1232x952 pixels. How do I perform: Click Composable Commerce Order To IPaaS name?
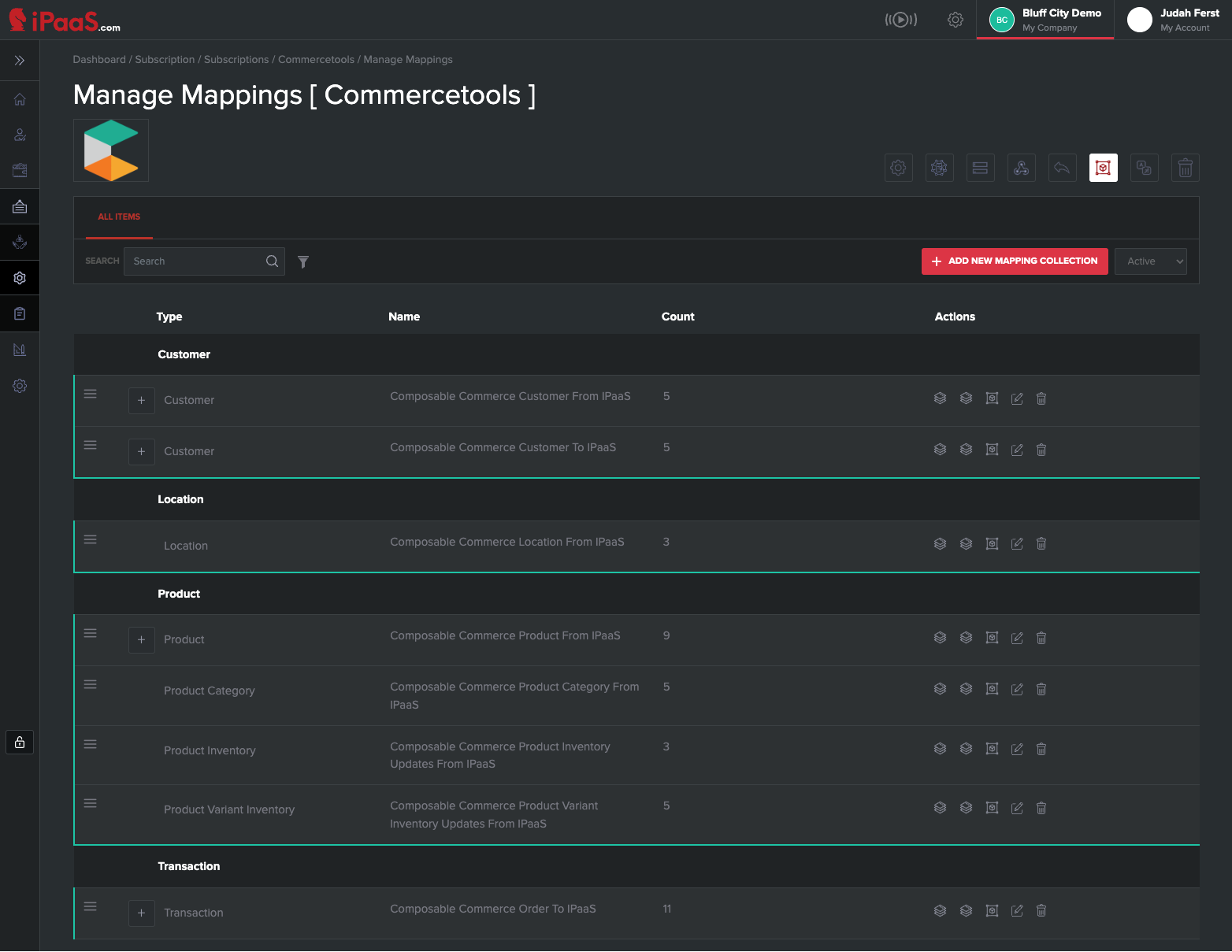coord(493,909)
